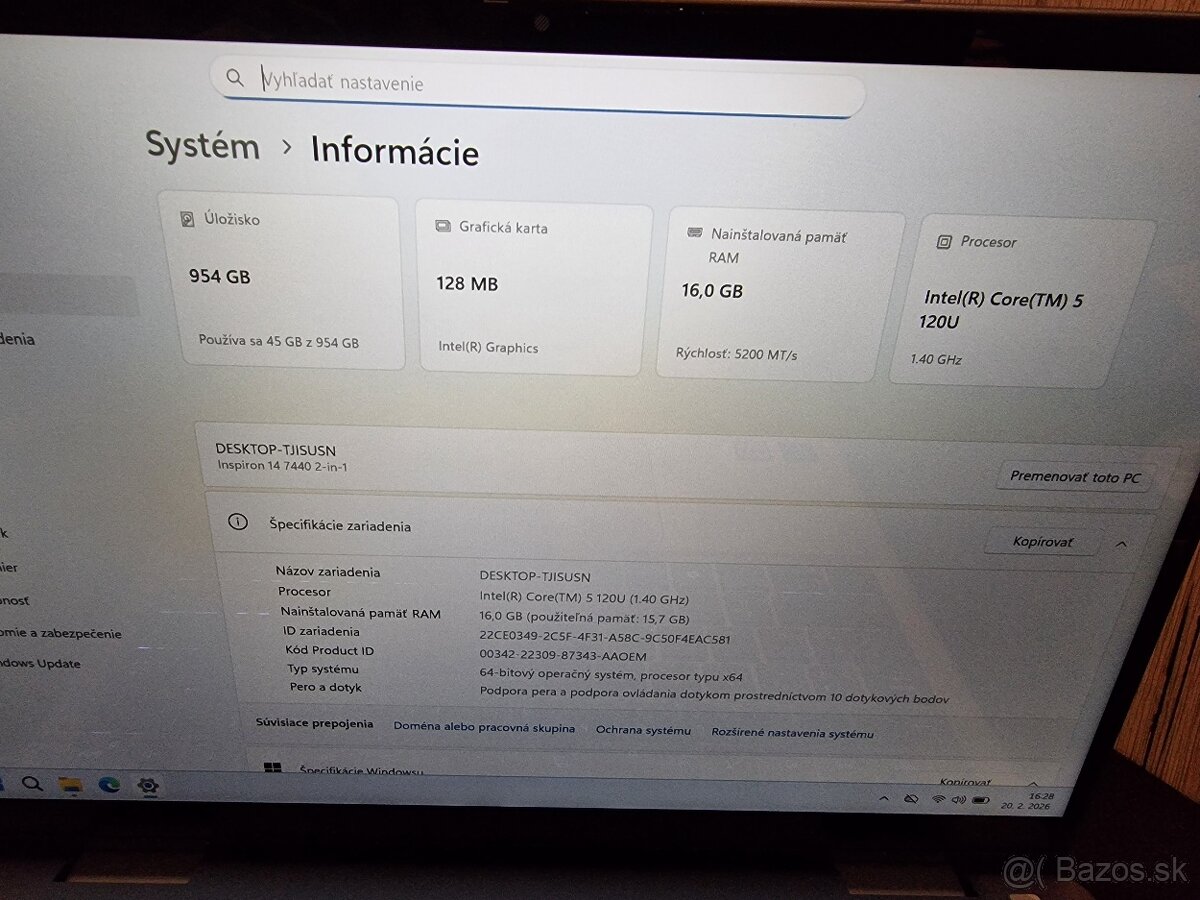Image resolution: width=1200 pixels, height=900 pixels.
Task: Click the speaker icon in the system tray
Action: (958, 801)
